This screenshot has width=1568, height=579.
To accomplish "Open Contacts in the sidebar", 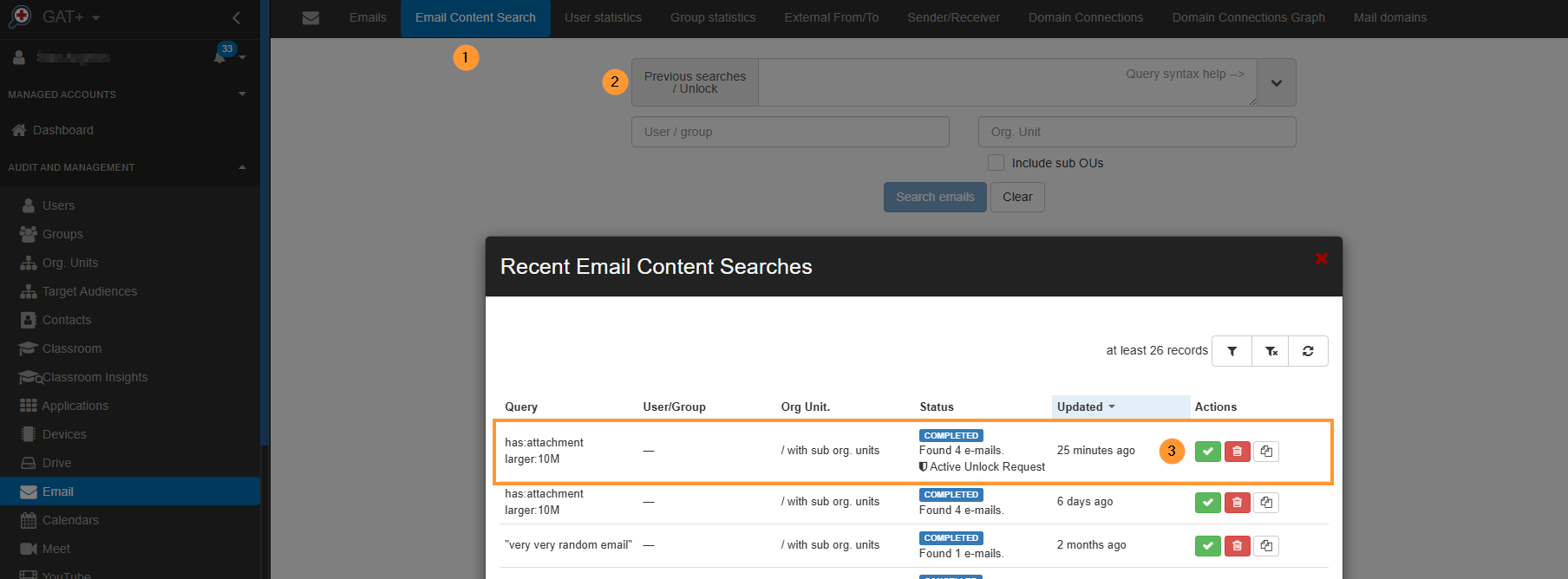I will point(130,320).
